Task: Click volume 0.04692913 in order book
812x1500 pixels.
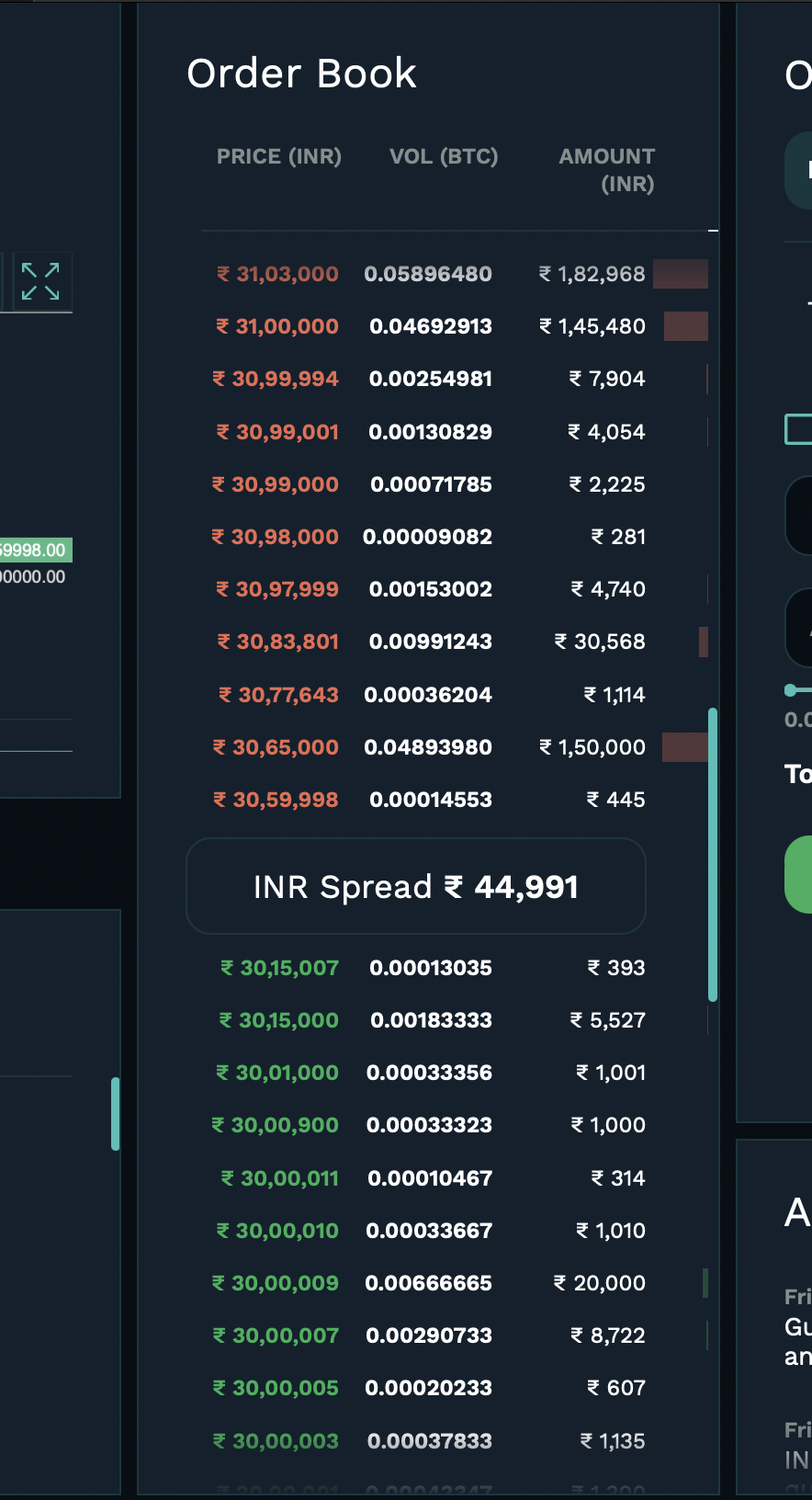Action: (431, 326)
